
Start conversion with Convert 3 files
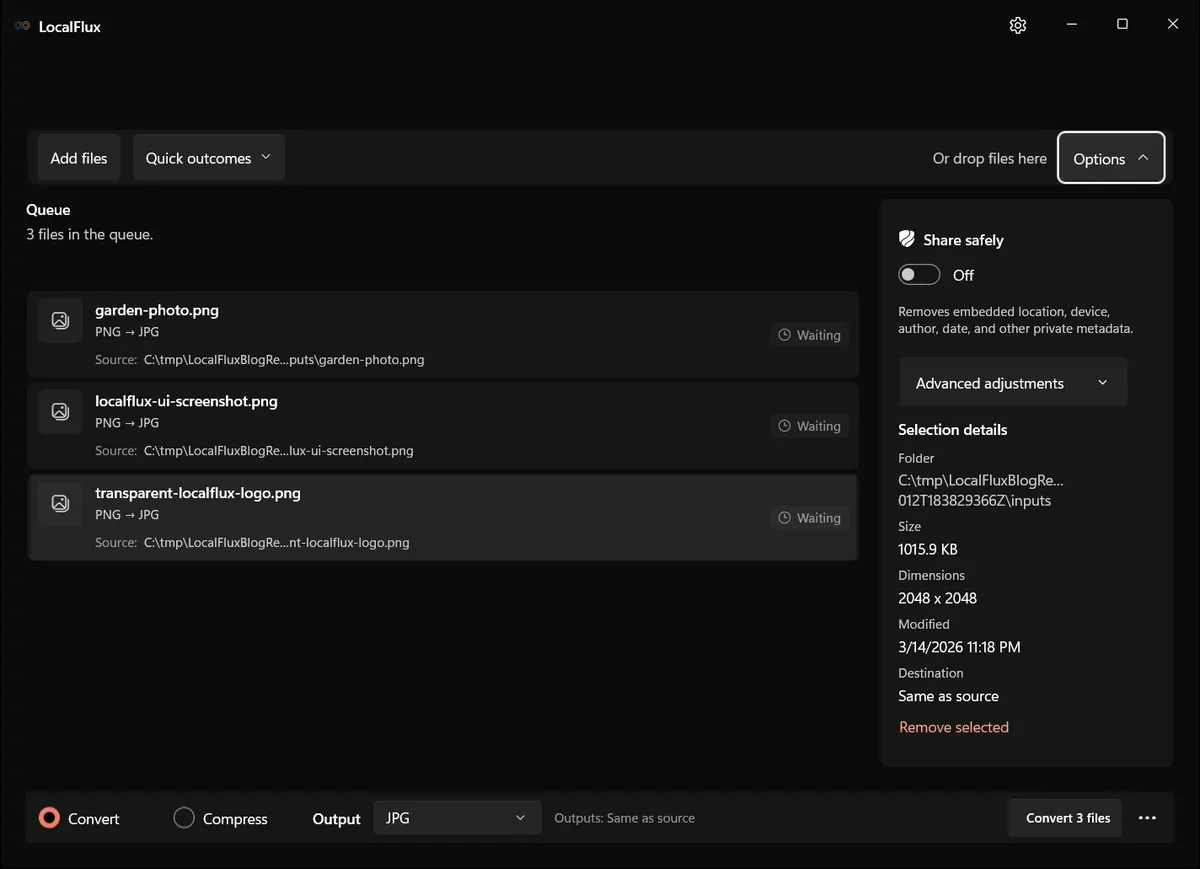(x=1067, y=818)
